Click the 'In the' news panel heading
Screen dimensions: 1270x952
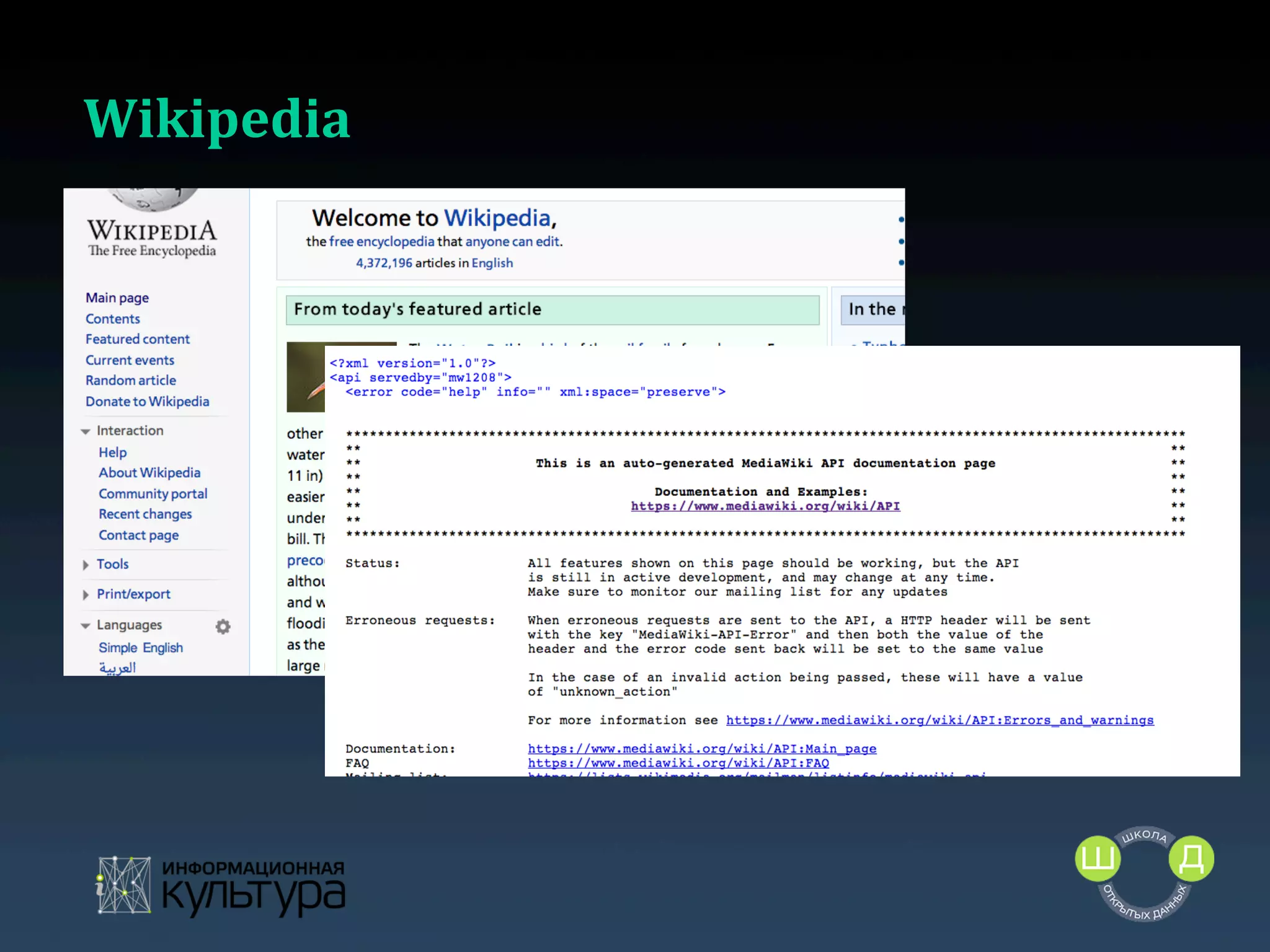coord(873,309)
